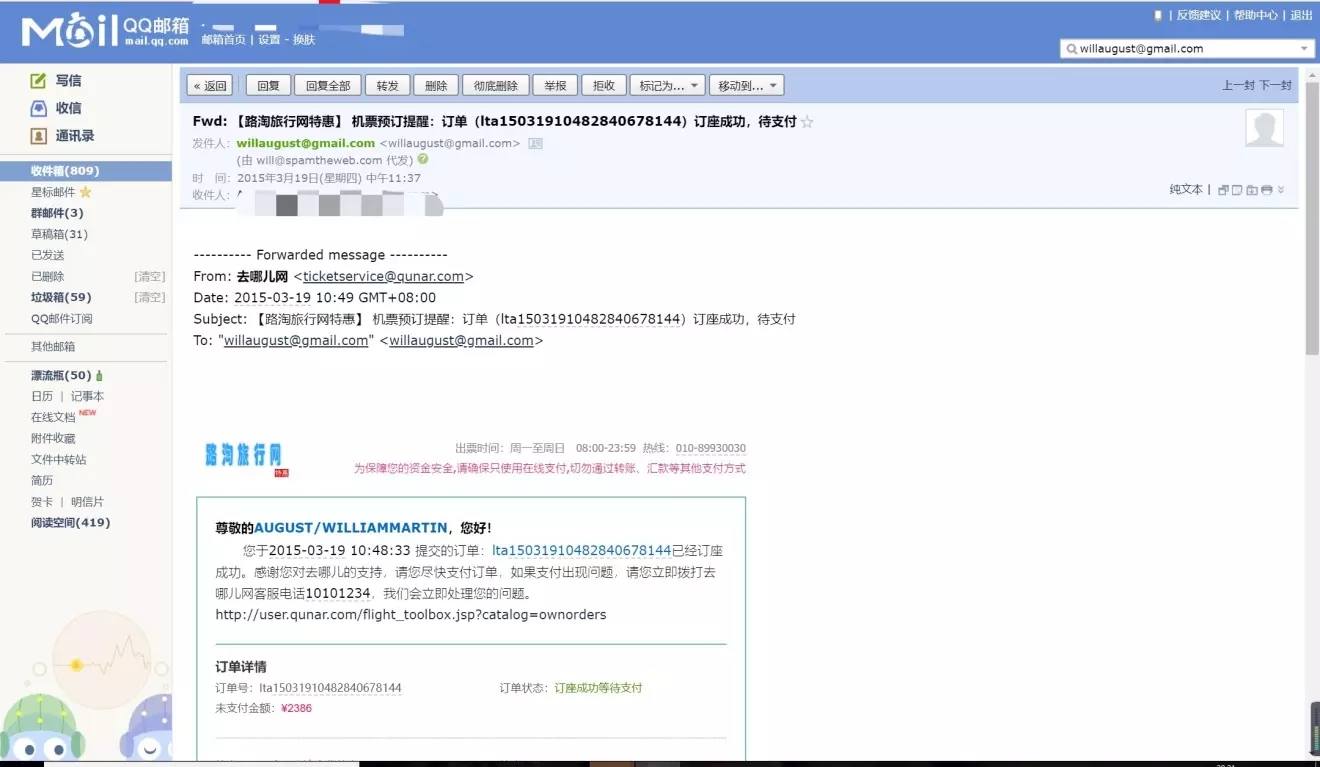Viewport: 1320px width, 767px height.
Task: Open the 垃圾箱(59) spam folder
Action: (x=61, y=297)
